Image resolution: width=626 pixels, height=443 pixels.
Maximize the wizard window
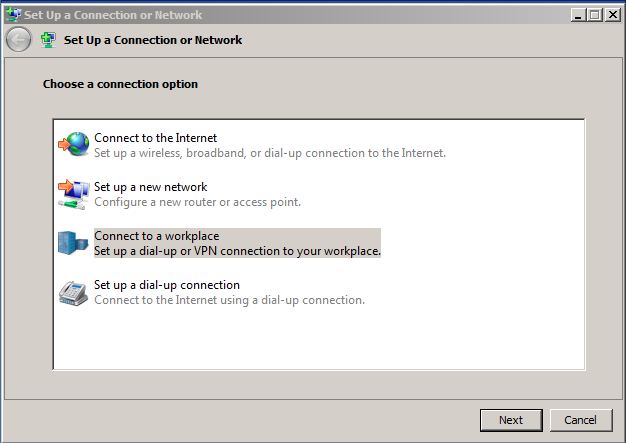(597, 15)
